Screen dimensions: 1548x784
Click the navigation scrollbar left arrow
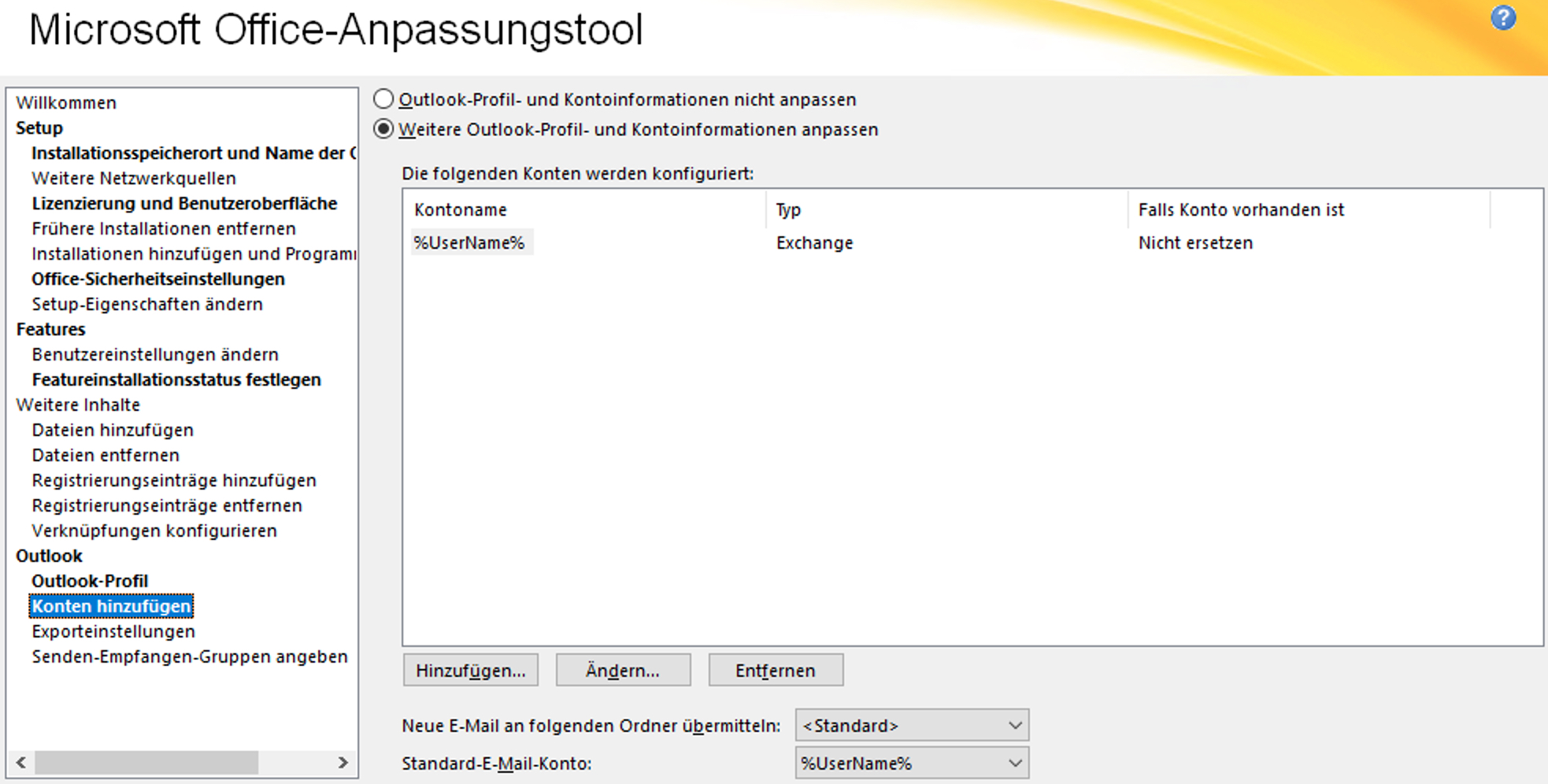[21, 762]
